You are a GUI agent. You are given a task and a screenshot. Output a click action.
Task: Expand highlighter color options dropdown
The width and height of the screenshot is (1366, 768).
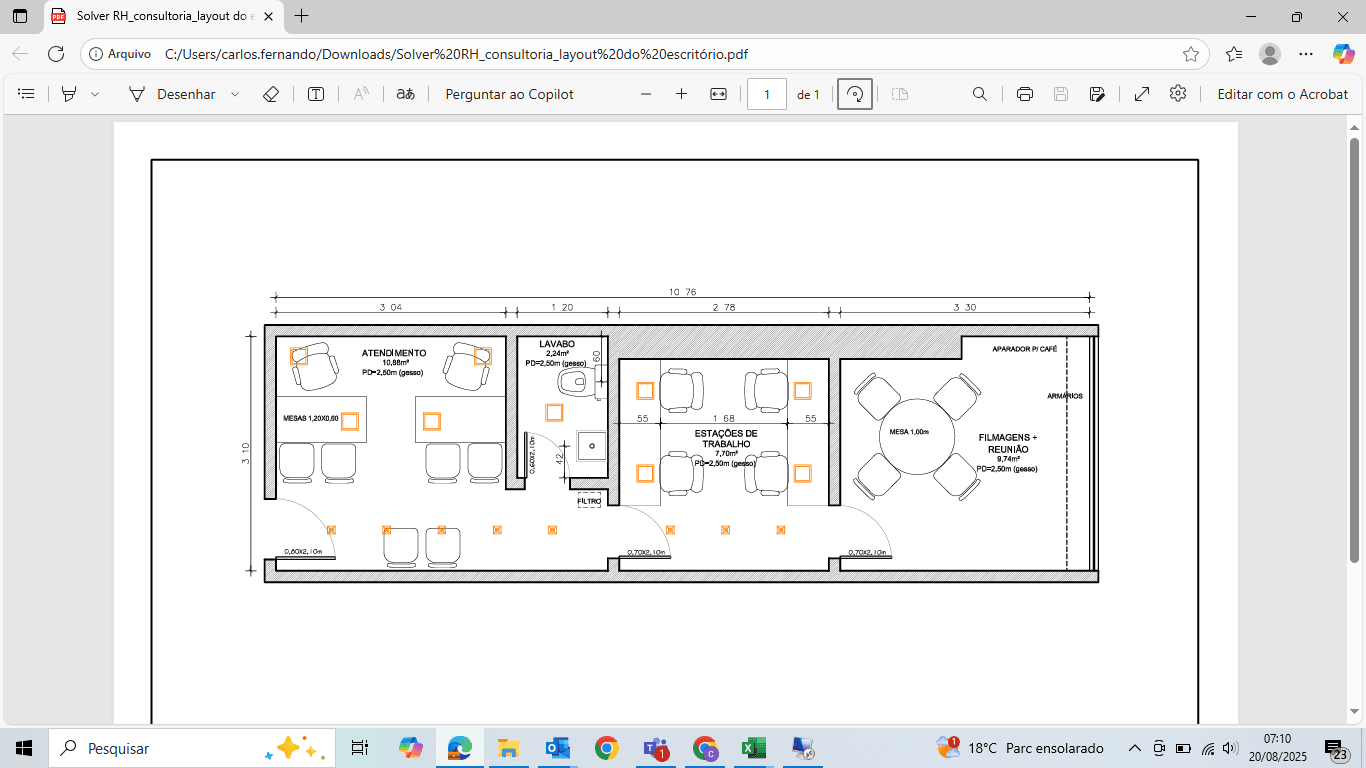(95, 94)
